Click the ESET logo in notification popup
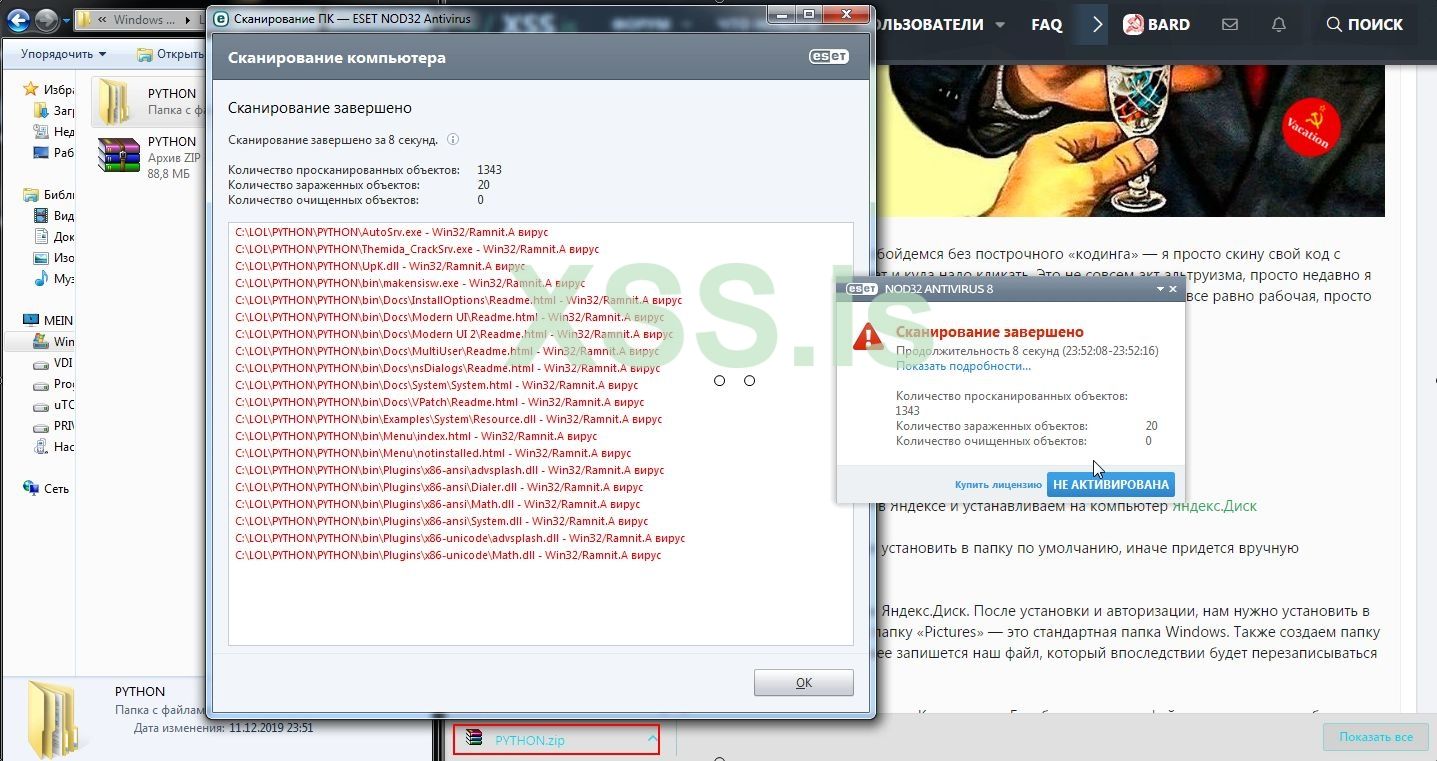The image size is (1437, 761). 864,289
